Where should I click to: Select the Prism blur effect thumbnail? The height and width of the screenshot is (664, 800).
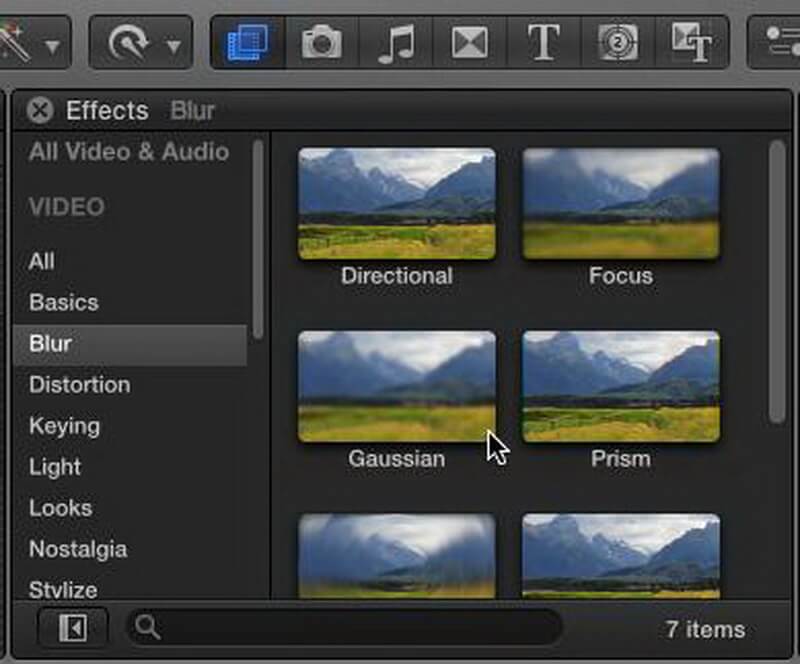[x=621, y=386]
